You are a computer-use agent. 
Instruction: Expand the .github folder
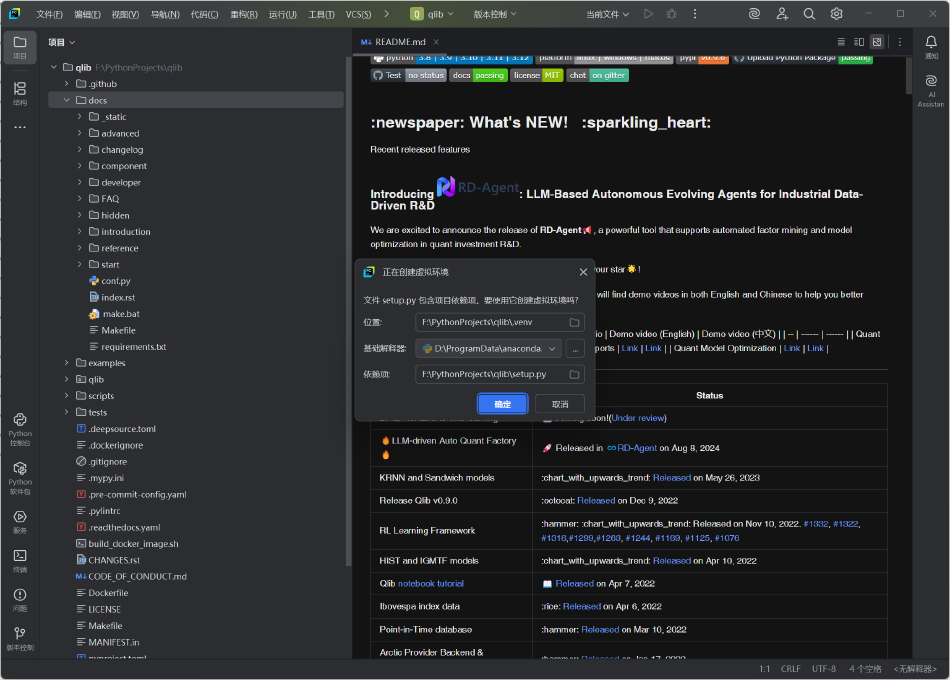pyautogui.click(x=67, y=84)
